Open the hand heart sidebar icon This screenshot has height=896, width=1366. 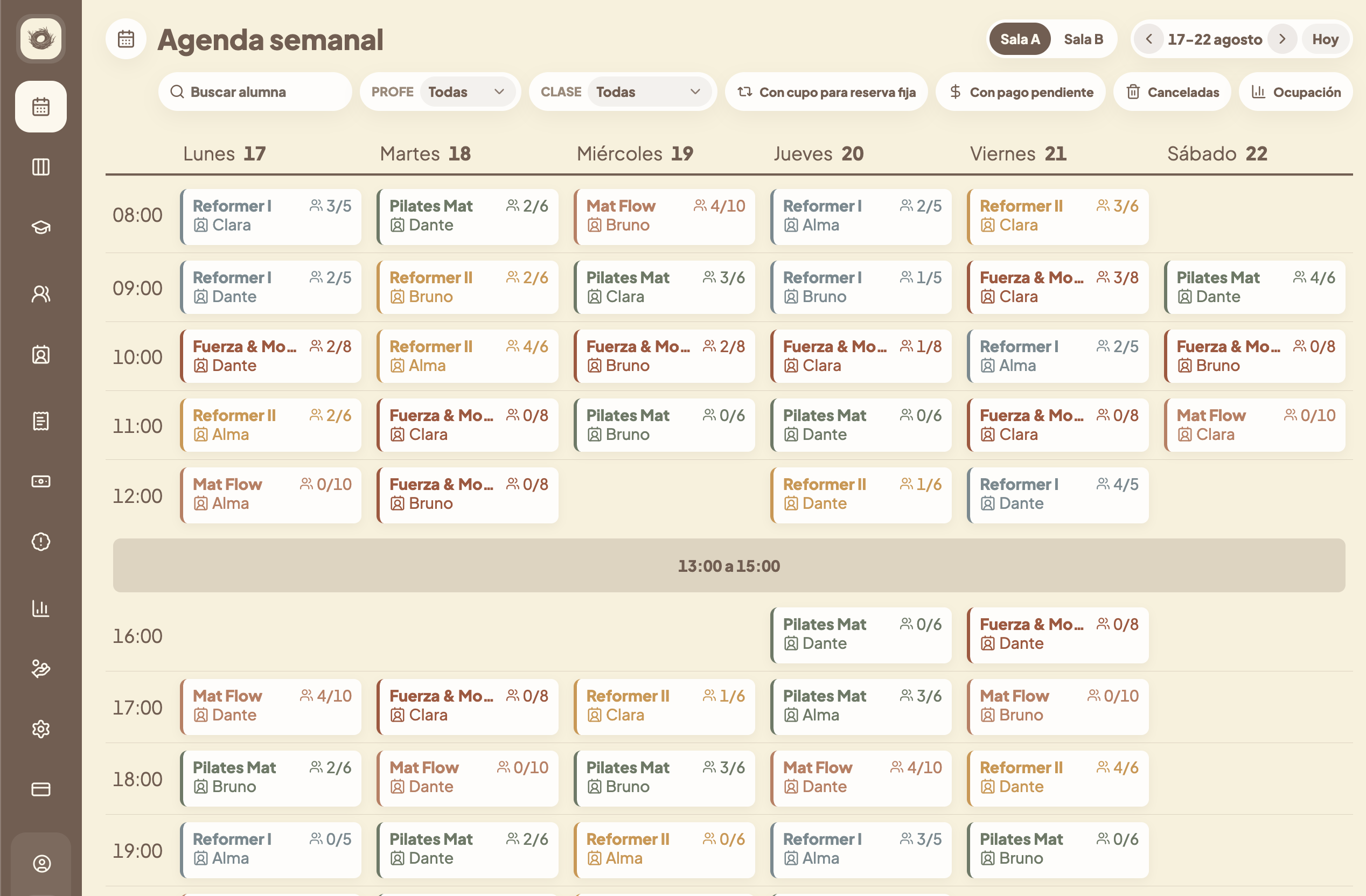(x=41, y=669)
